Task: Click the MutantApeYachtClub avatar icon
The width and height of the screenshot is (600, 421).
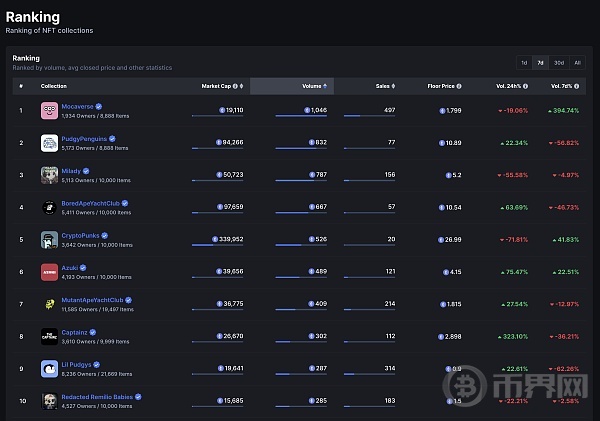Action: point(49,304)
